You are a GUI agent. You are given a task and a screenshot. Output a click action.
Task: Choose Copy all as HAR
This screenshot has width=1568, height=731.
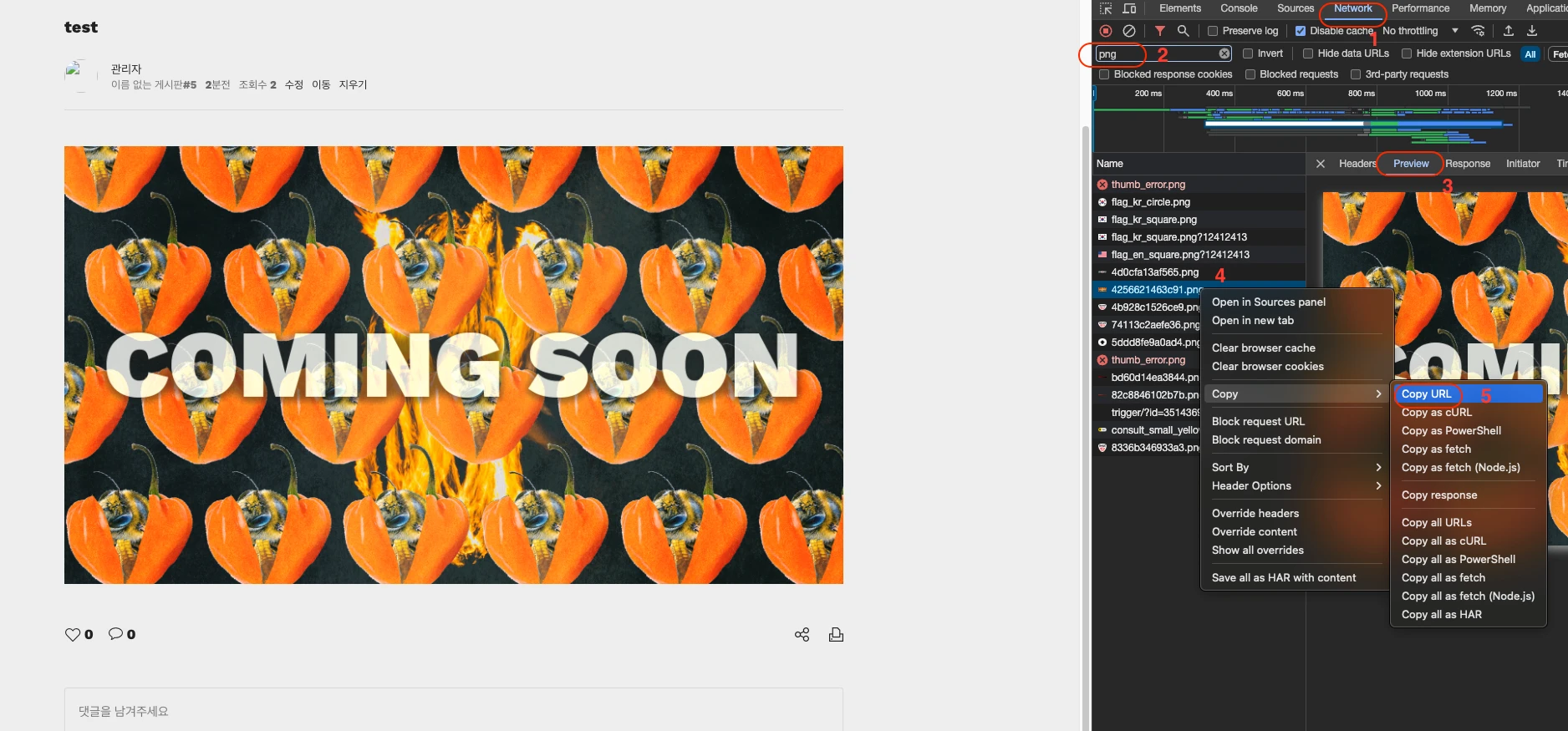tap(1469, 615)
